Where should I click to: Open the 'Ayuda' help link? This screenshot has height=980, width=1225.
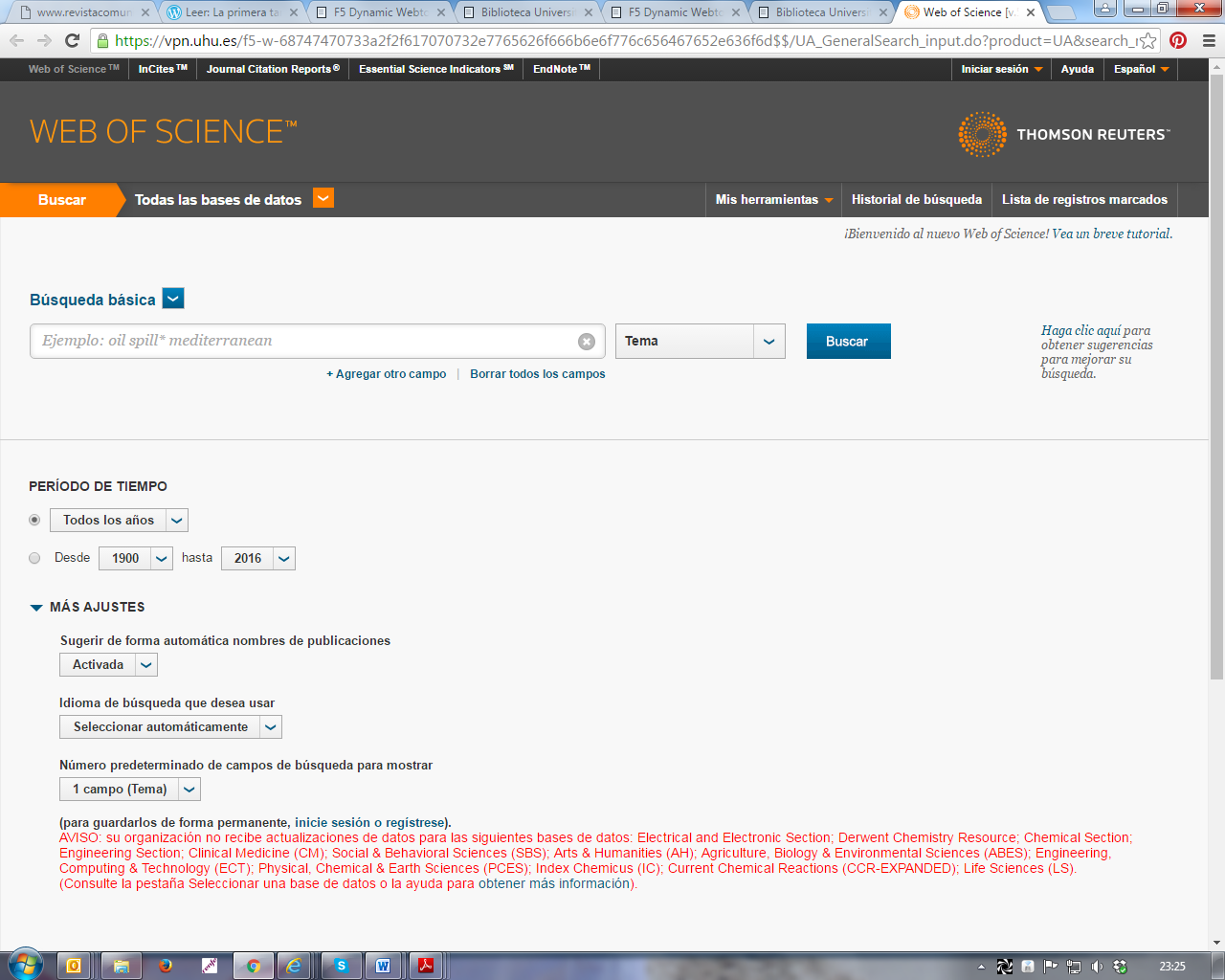(x=1078, y=69)
